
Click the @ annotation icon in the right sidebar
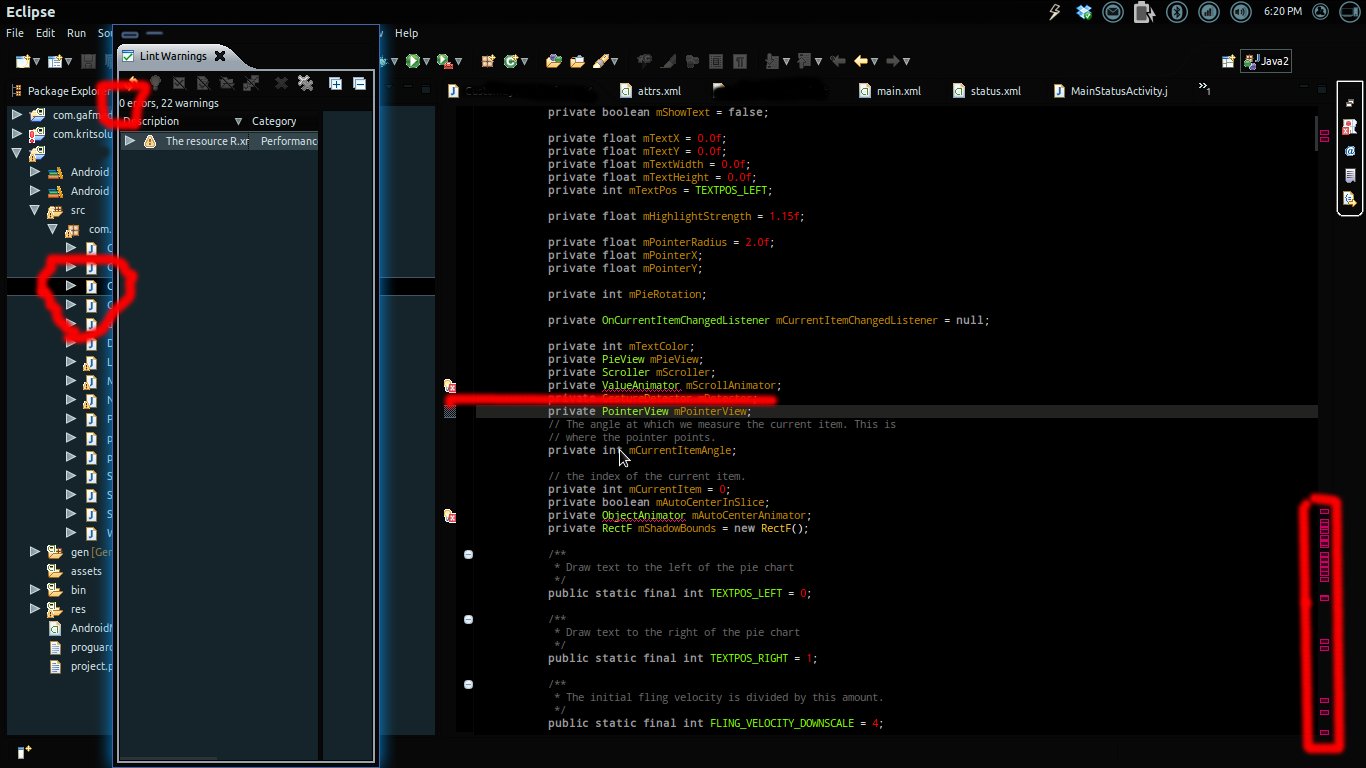pyautogui.click(x=1349, y=151)
